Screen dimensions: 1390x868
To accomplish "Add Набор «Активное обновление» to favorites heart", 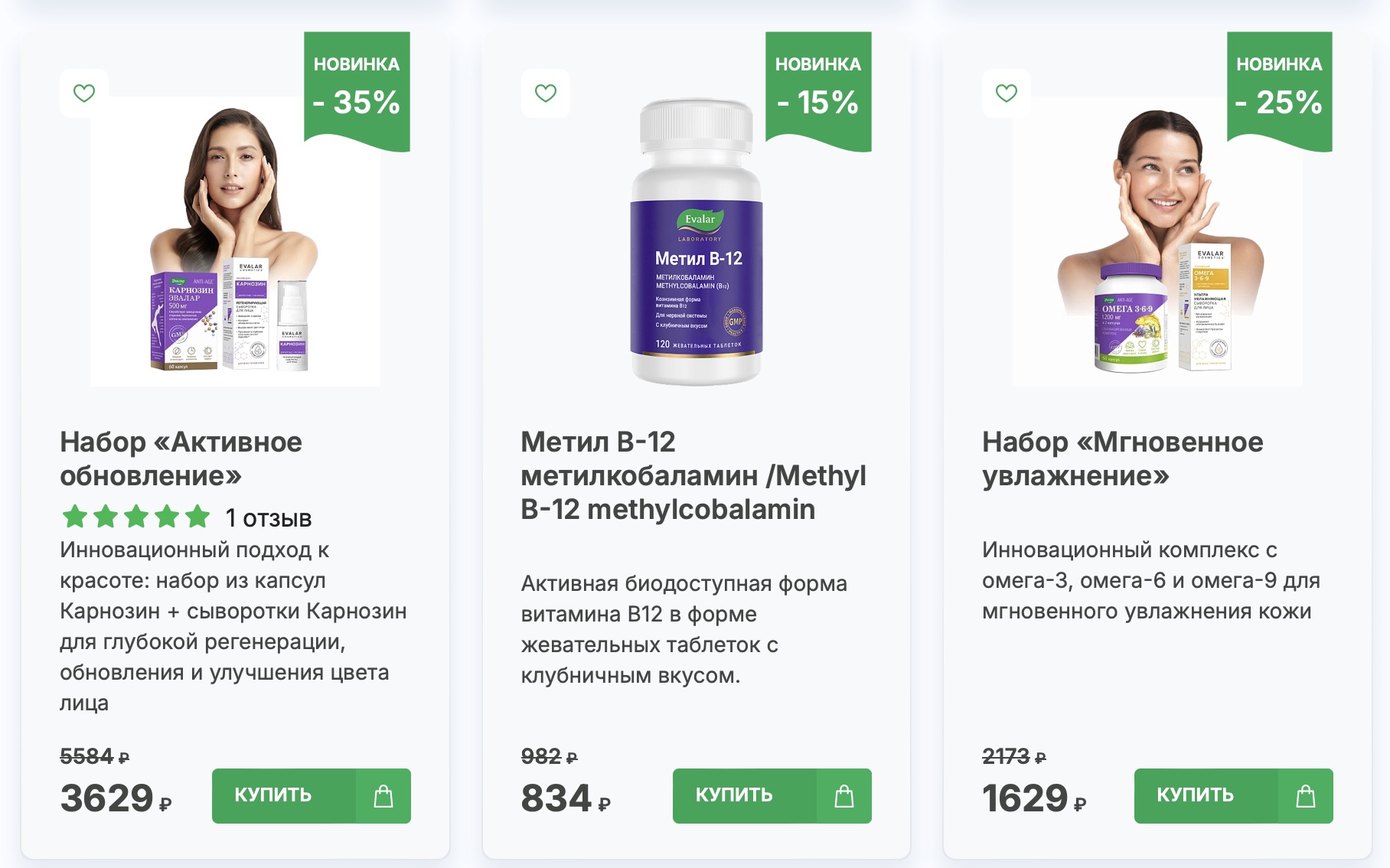I will pyautogui.click(x=84, y=93).
